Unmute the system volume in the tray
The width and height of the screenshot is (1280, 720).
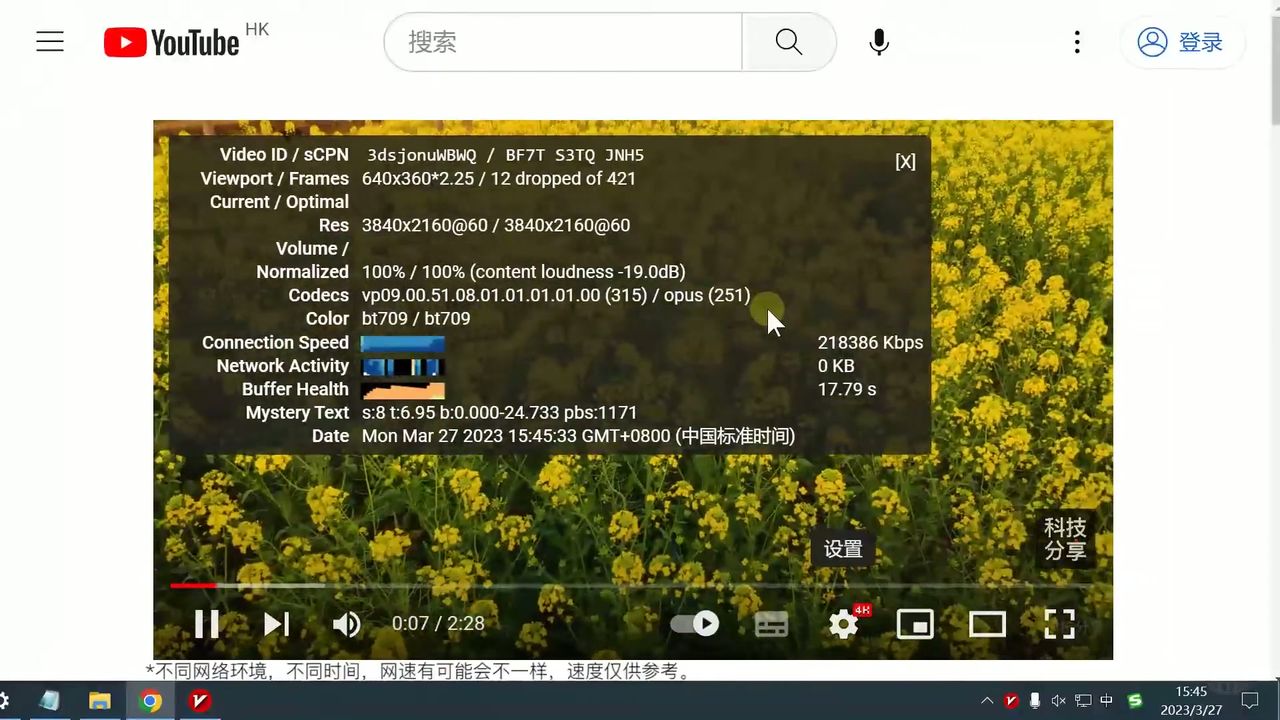1058,701
